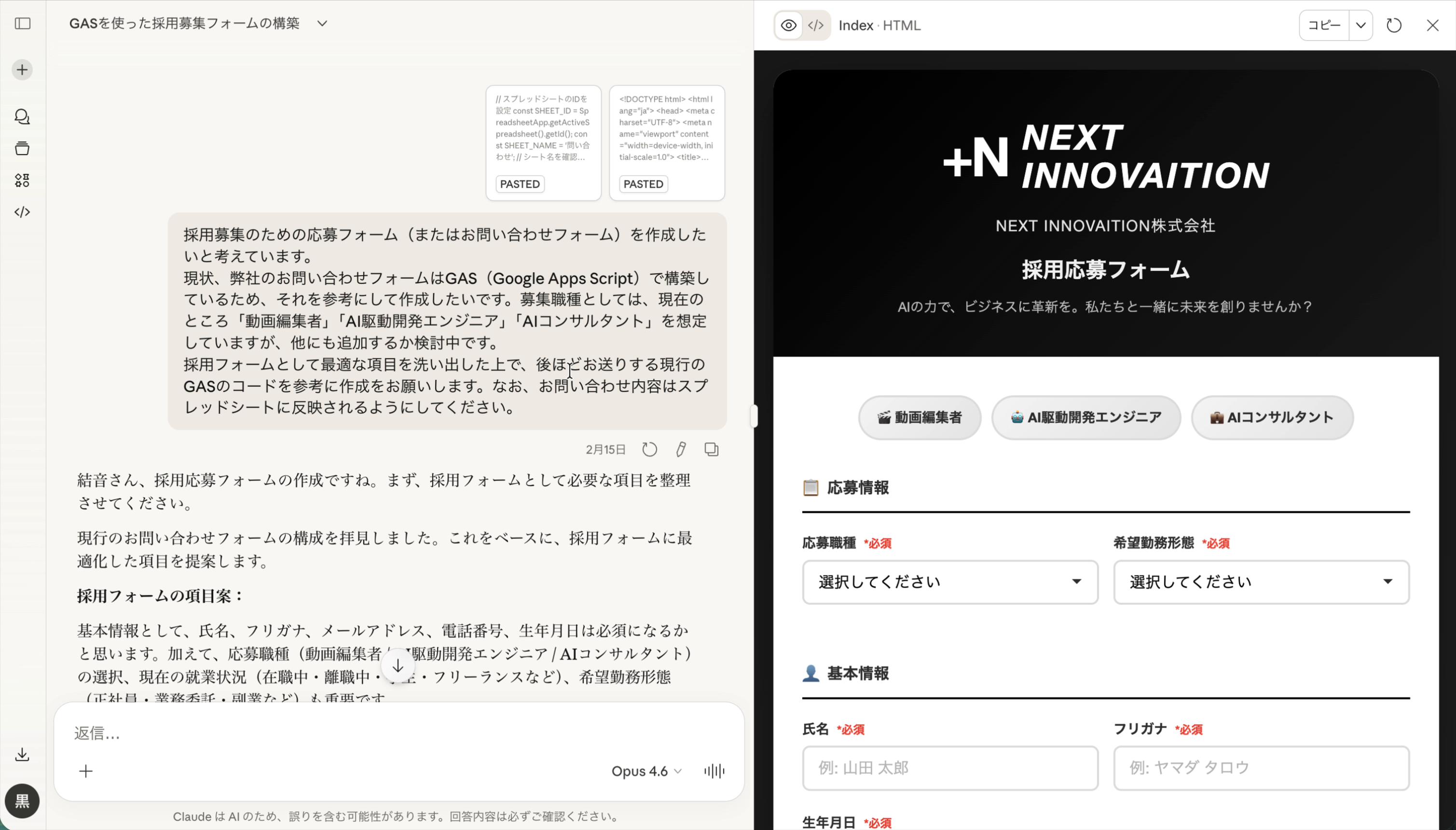Switch to the preview eye view
1456x830 pixels.
click(789, 25)
